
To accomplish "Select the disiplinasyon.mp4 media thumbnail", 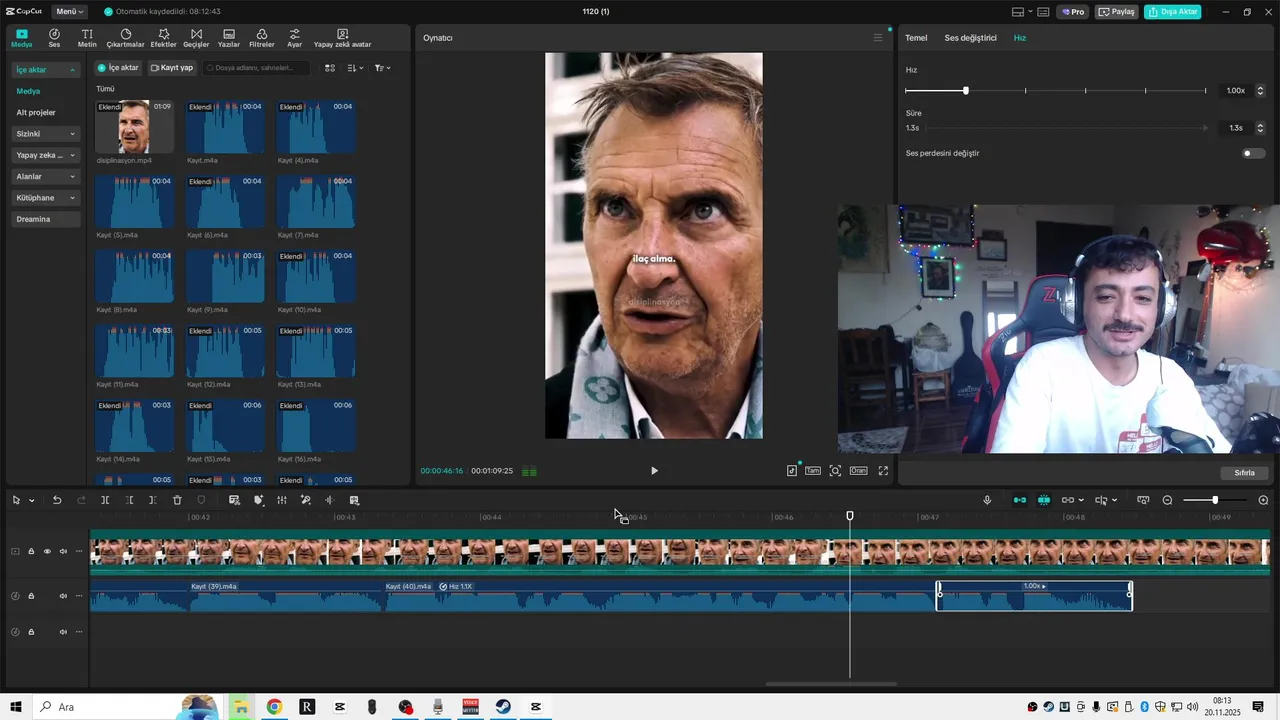I will tap(134, 127).
